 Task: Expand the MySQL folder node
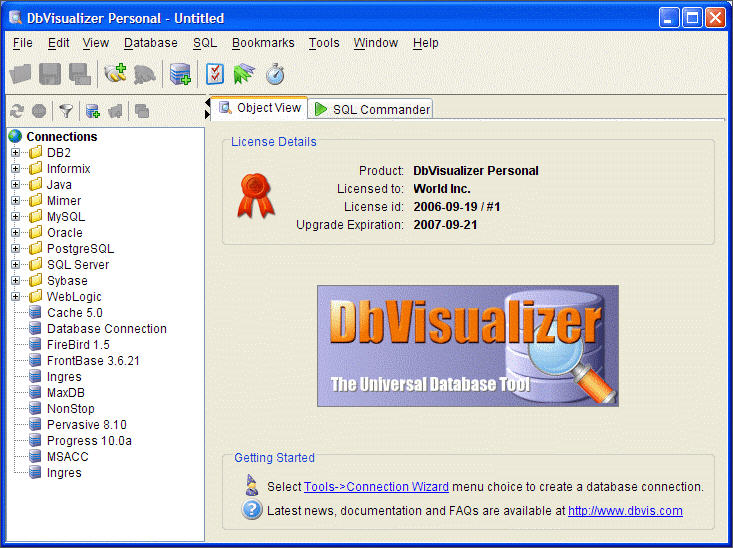point(15,216)
